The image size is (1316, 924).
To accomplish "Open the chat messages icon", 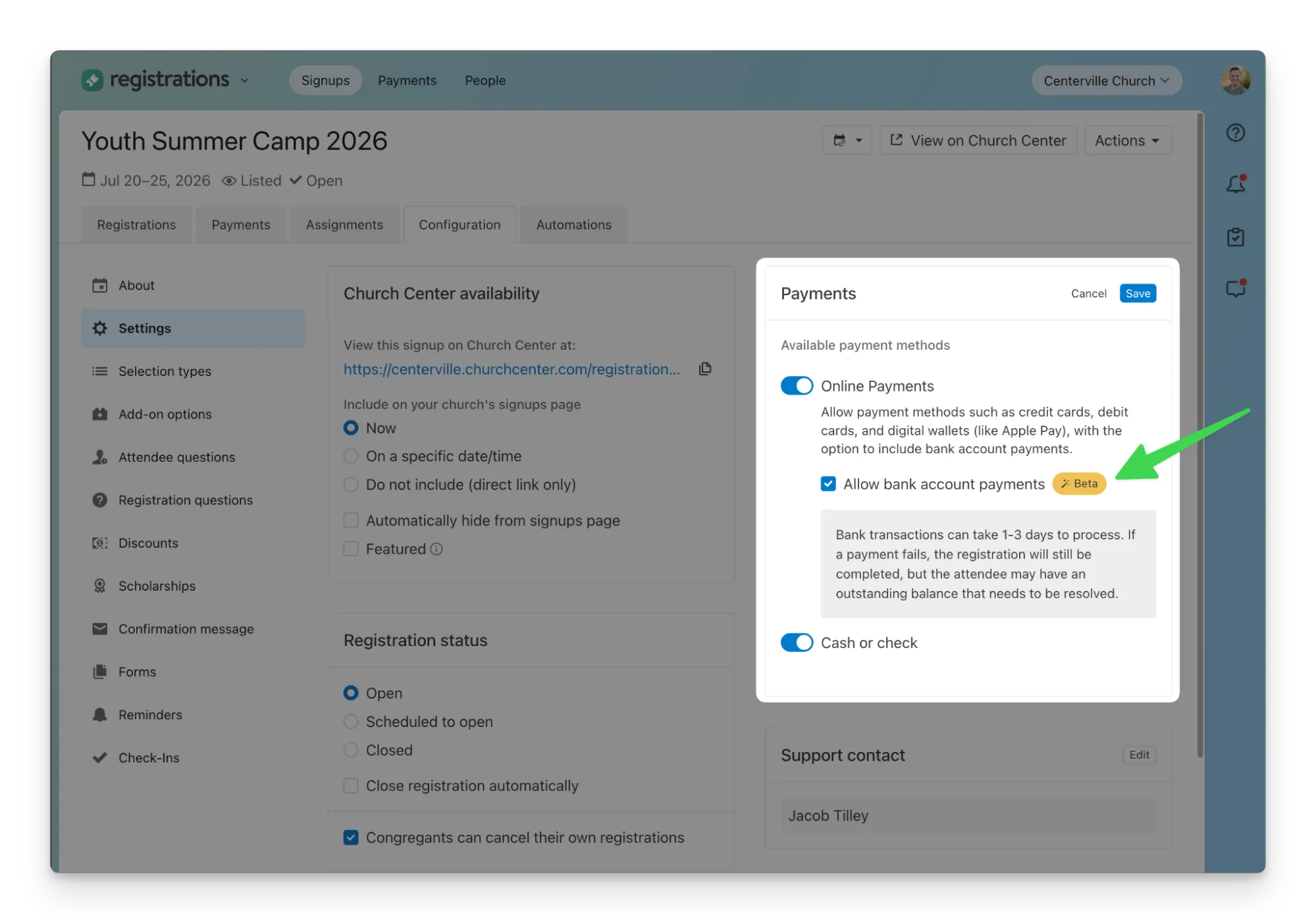I will 1235,288.
